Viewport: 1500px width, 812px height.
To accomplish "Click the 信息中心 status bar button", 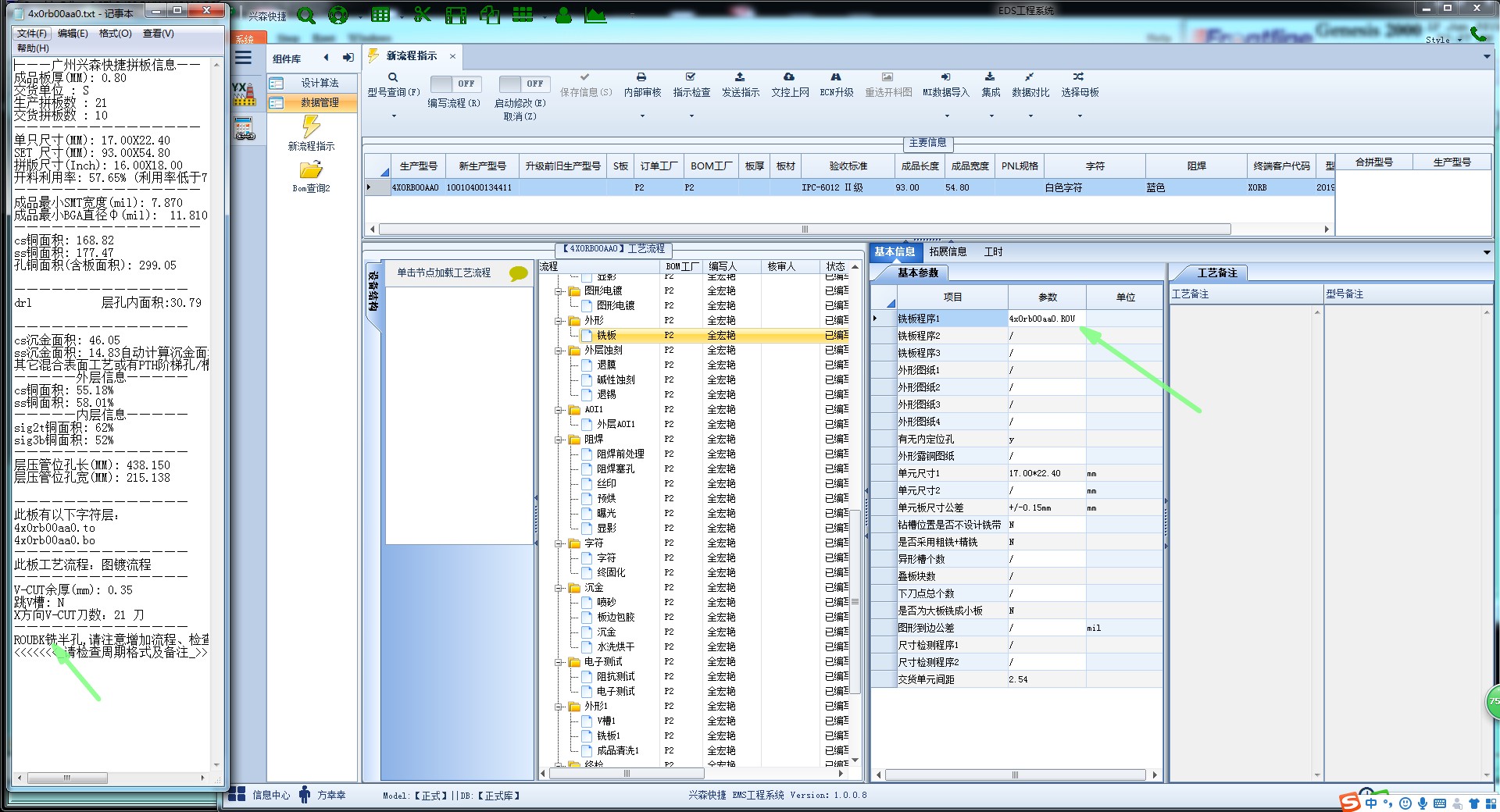I will [261, 795].
